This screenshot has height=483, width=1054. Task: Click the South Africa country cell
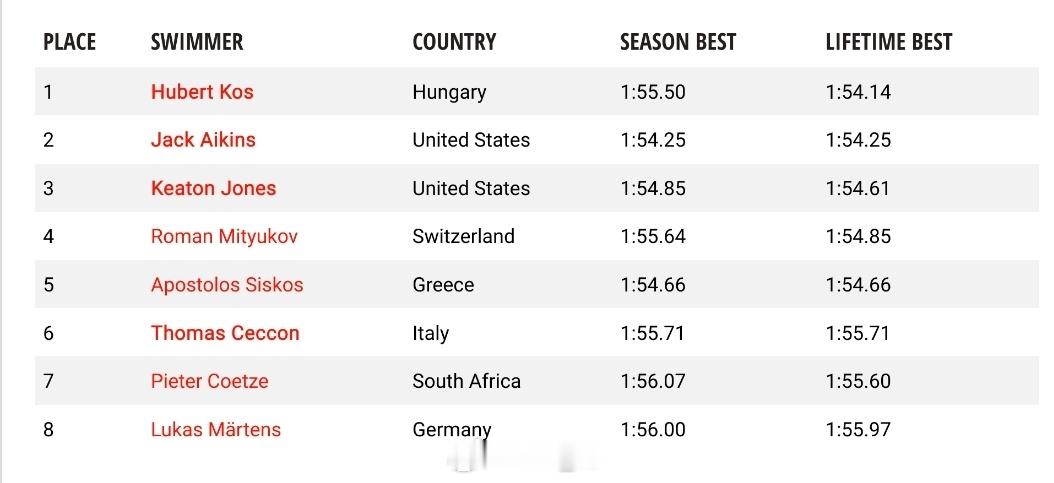[467, 382]
